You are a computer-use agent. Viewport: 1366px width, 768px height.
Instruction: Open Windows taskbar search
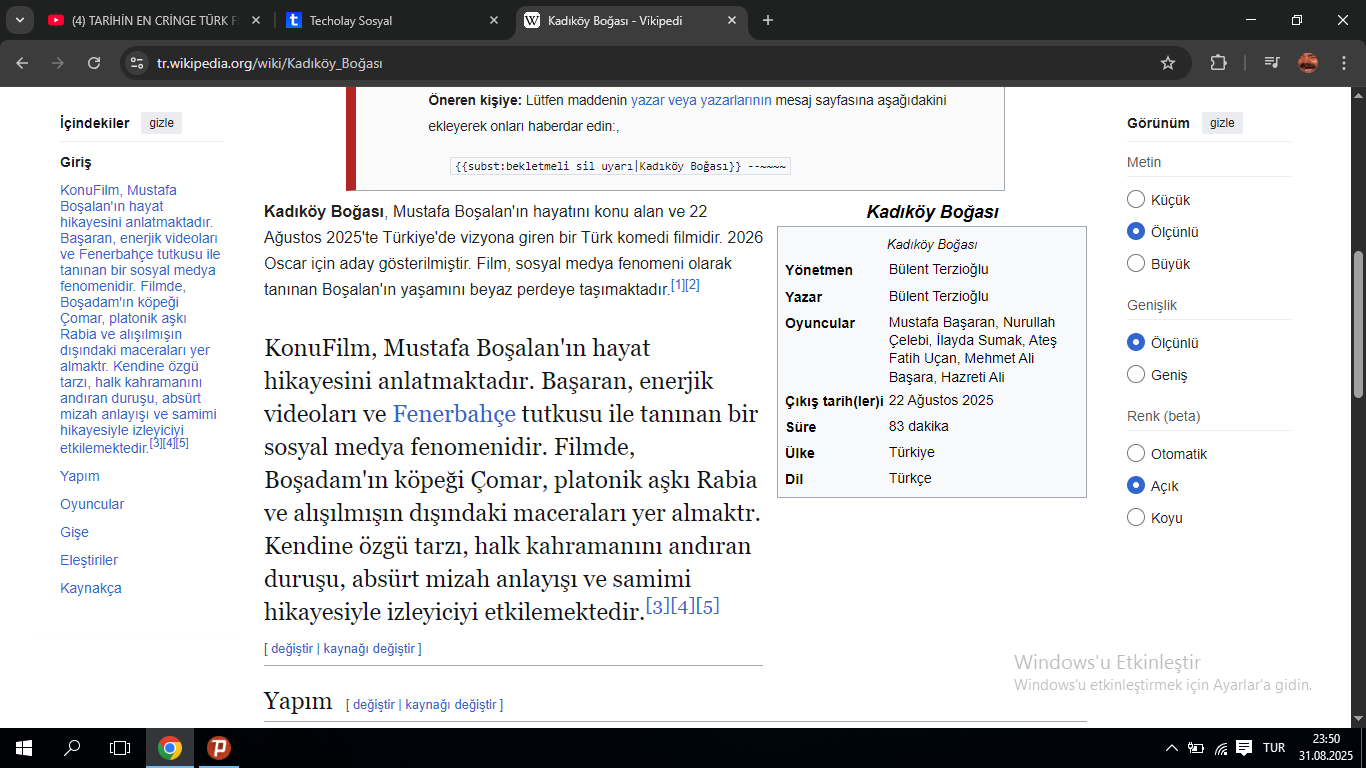pos(72,748)
